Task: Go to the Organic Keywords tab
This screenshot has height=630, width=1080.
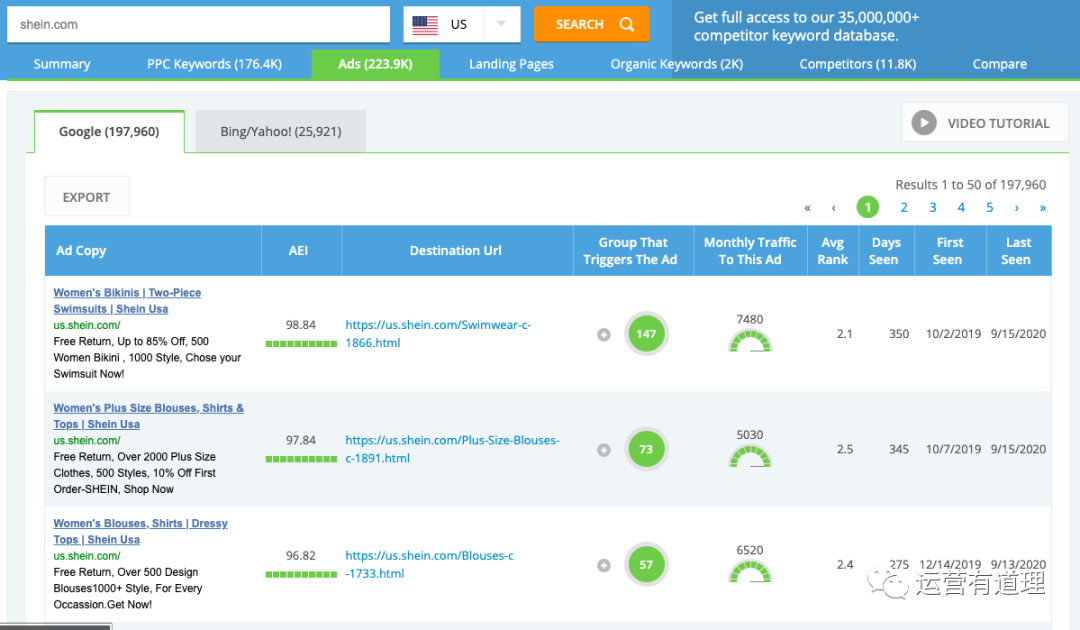Action: [x=677, y=64]
